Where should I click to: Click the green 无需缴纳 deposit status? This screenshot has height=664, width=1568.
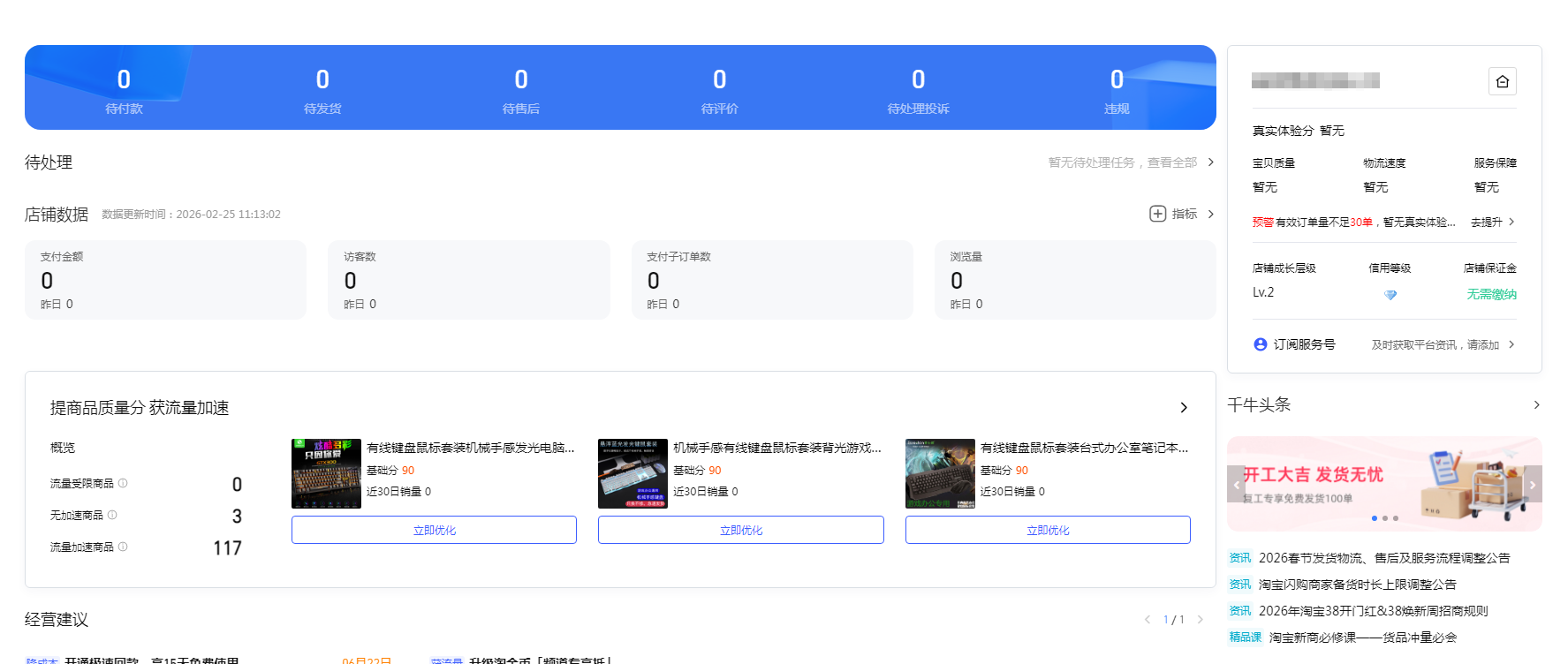[x=1491, y=294]
